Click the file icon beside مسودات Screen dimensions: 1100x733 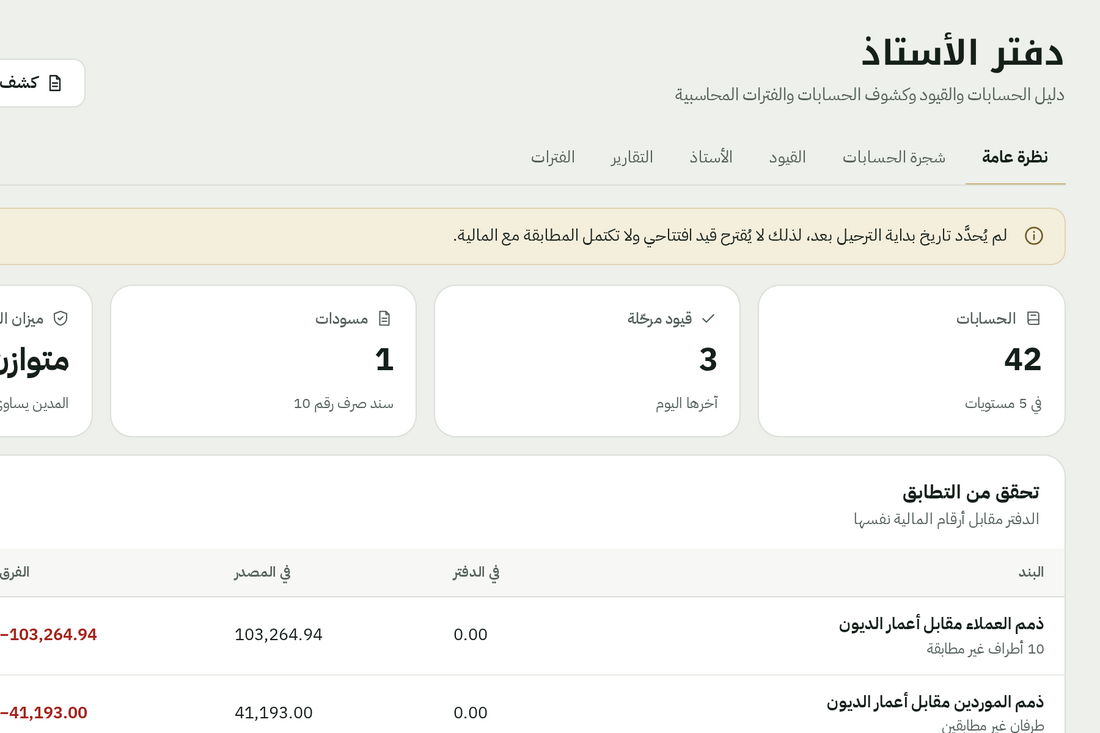[x=384, y=318]
